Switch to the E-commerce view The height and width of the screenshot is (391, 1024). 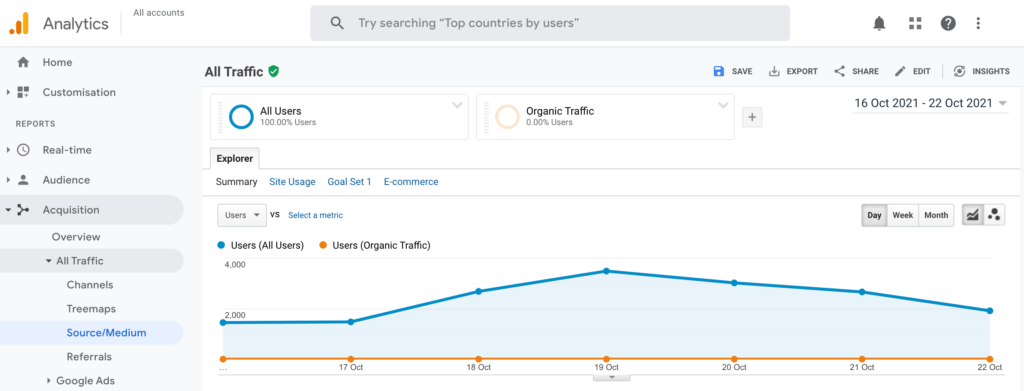coord(411,182)
